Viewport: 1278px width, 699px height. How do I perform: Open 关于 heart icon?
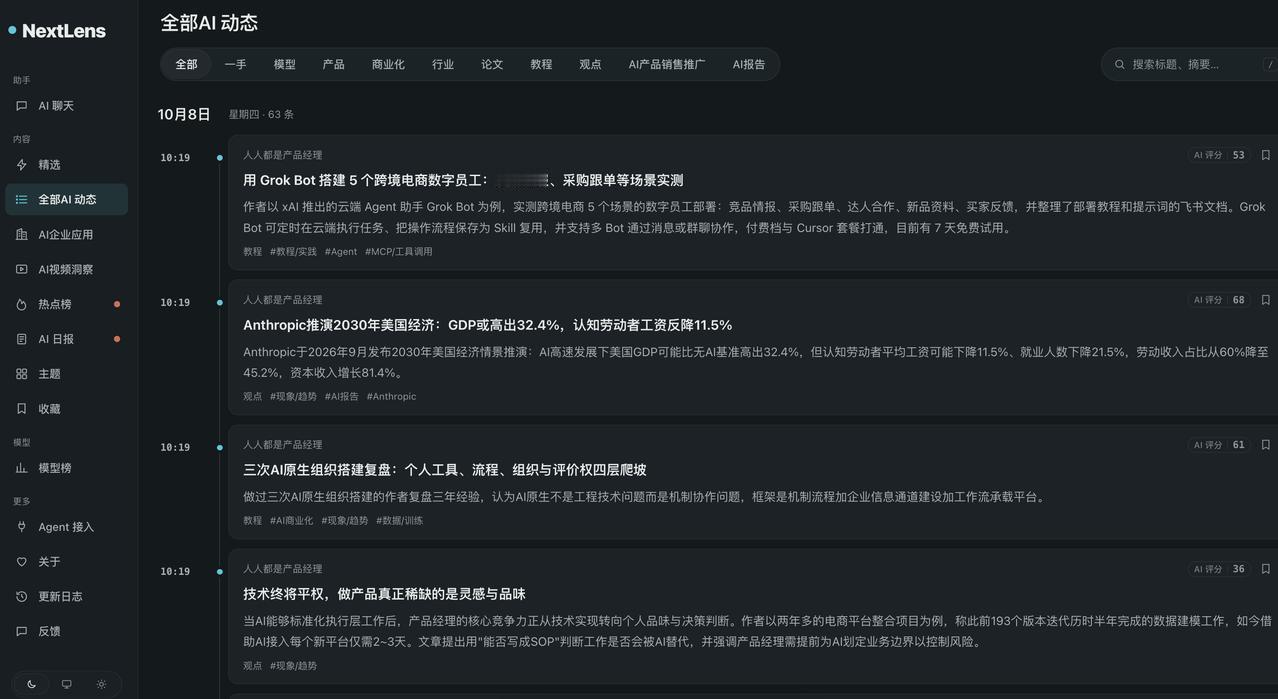(22, 562)
